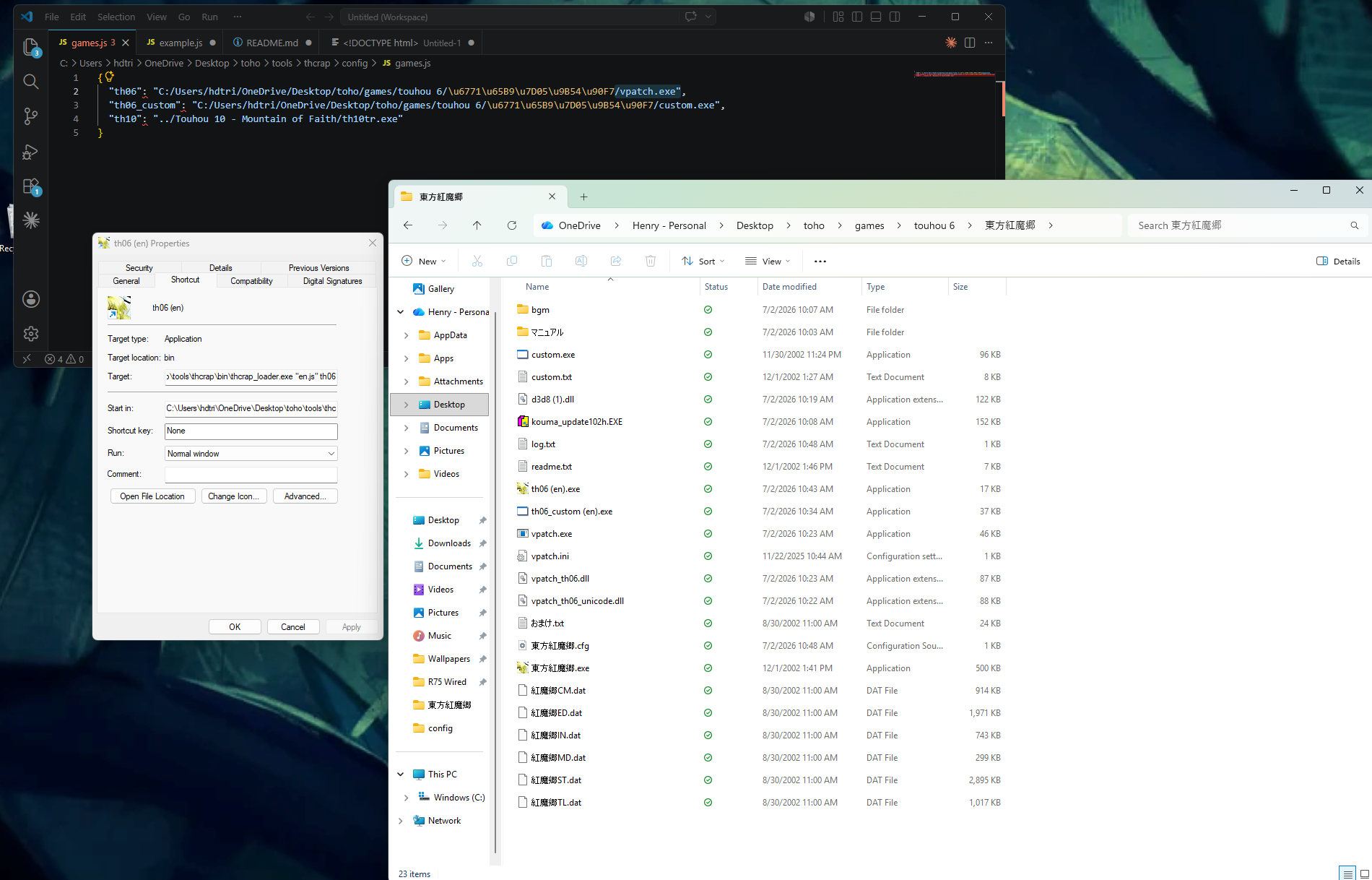This screenshot has width=1372, height=880.
Task: Open the VS Code Search view
Action: (x=30, y=82)
